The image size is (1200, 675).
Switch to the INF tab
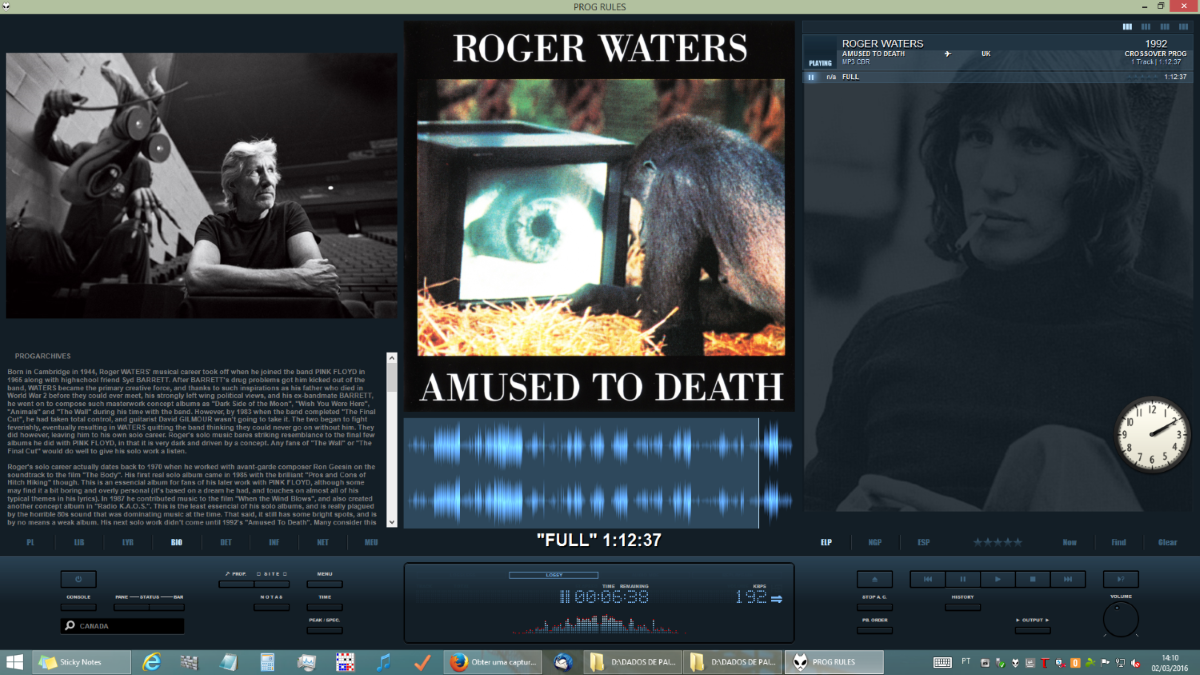click(274, 542)
